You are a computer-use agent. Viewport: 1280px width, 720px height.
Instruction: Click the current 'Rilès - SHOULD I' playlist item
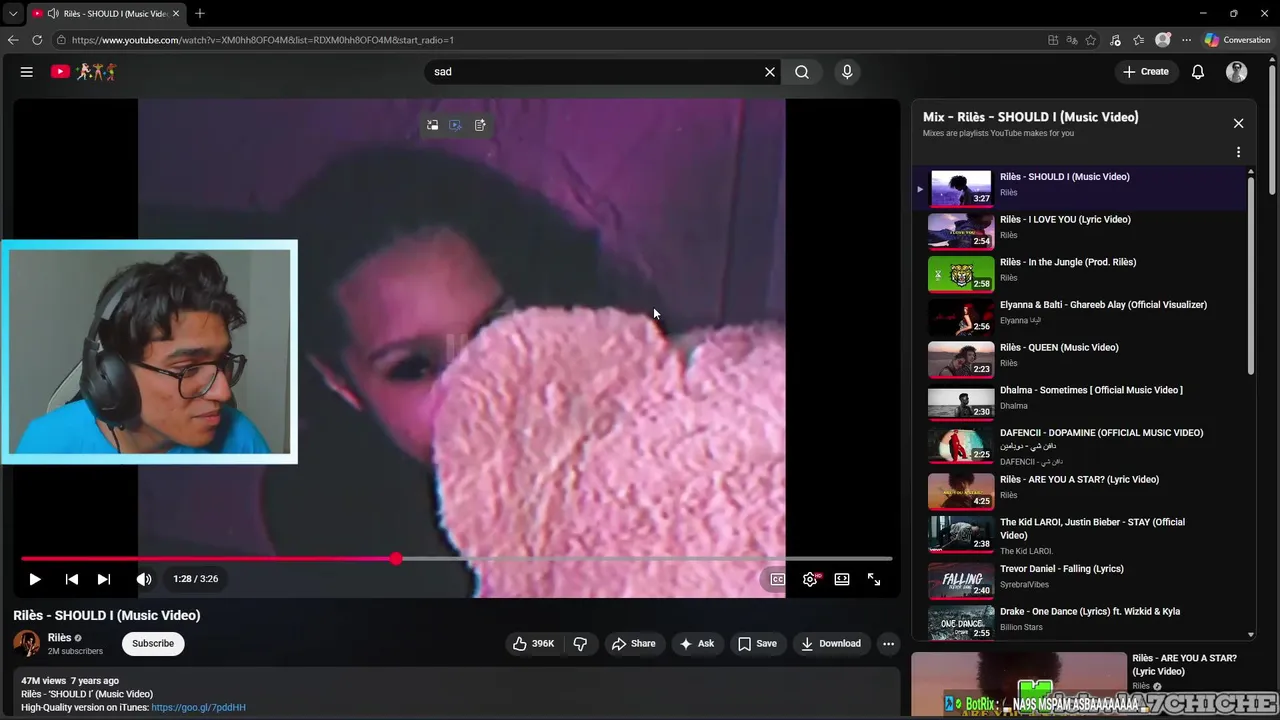tap(1080, 188)
